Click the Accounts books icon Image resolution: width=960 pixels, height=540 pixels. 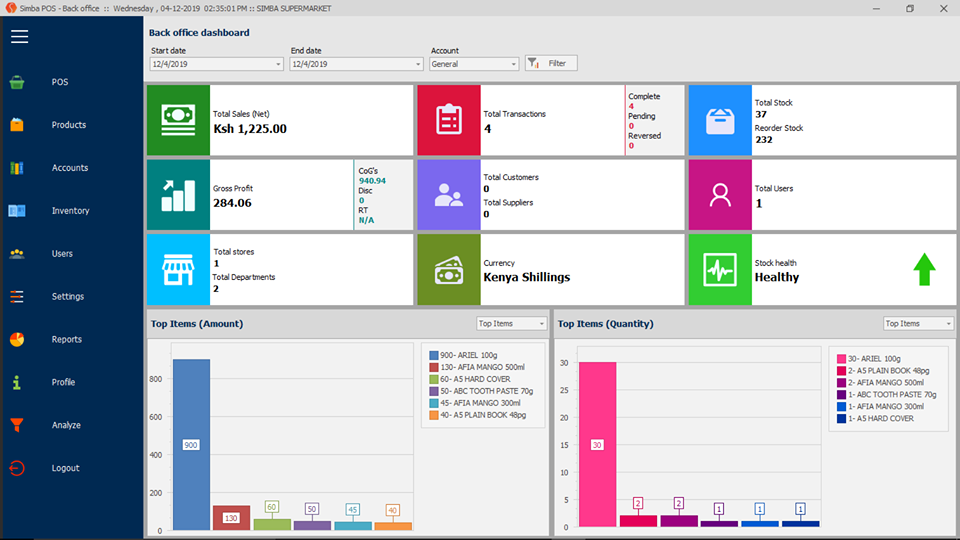(17, 168)
